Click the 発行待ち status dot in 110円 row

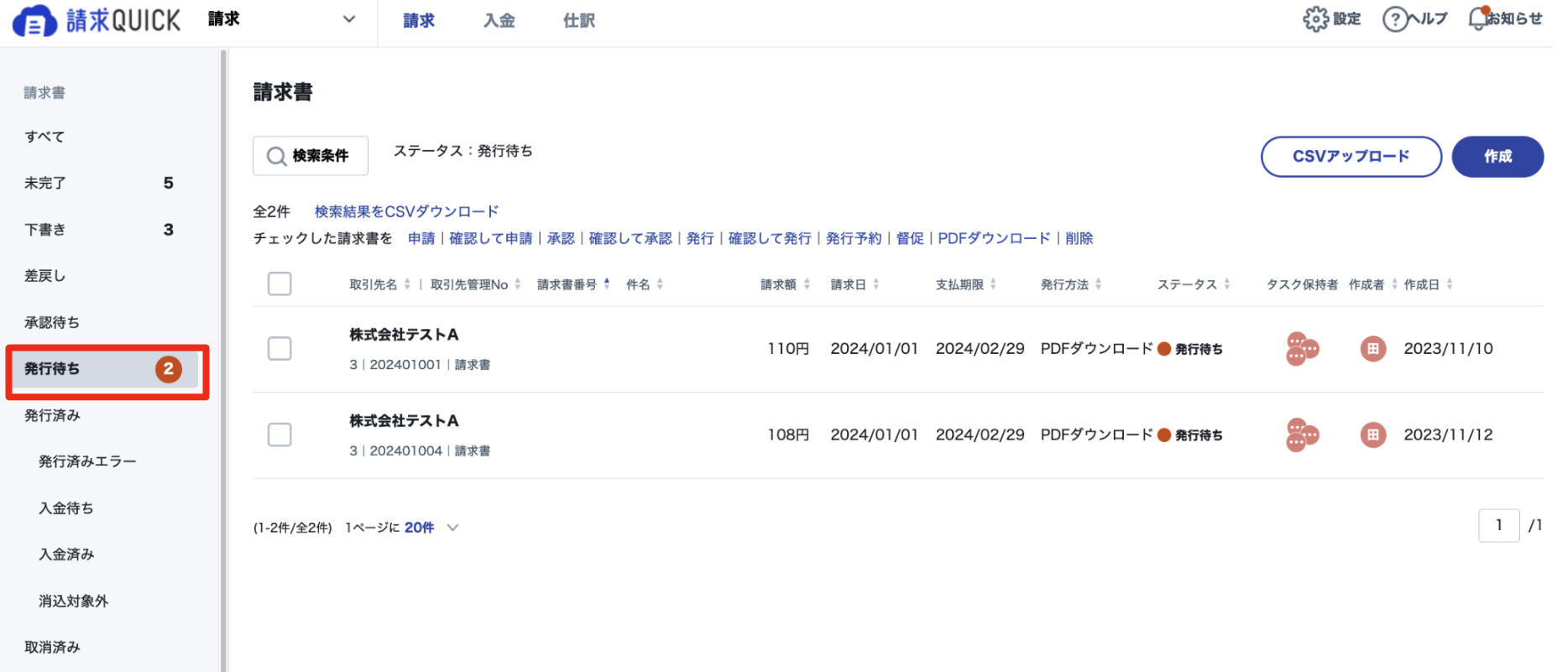[x=1163, y=349]
